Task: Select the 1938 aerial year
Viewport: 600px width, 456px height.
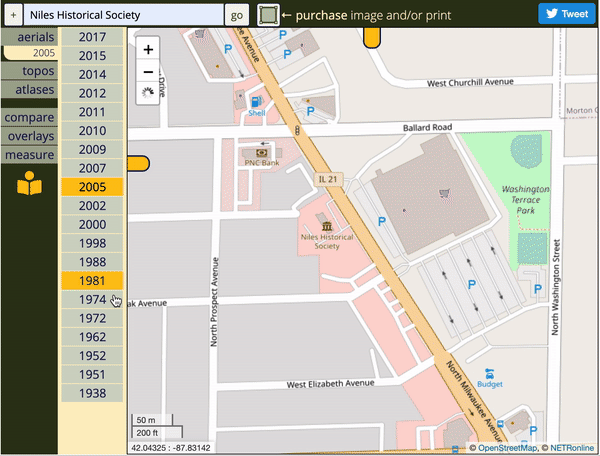Action: [x=92, y=393]
